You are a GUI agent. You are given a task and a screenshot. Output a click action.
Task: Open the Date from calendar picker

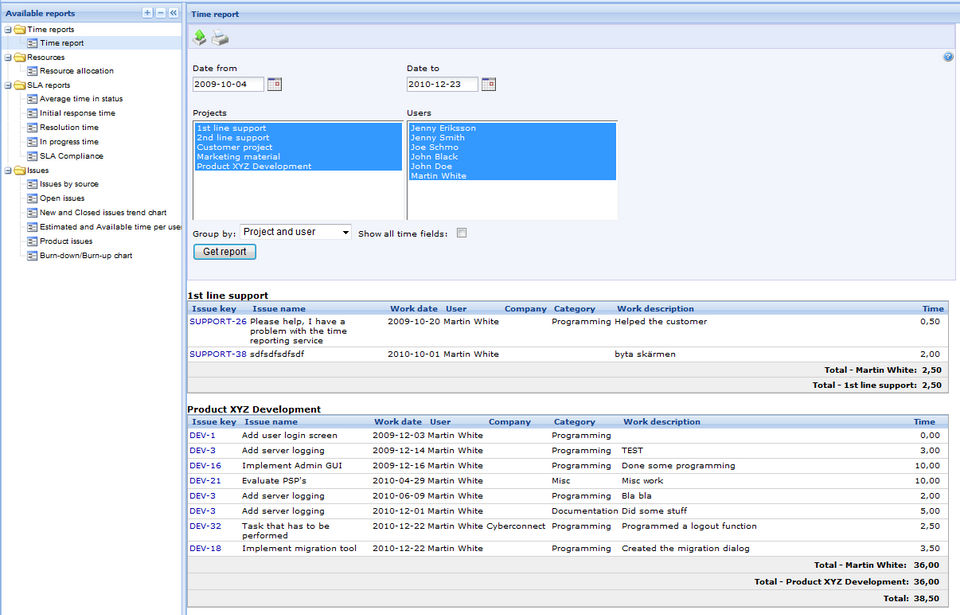coord(275,85)
